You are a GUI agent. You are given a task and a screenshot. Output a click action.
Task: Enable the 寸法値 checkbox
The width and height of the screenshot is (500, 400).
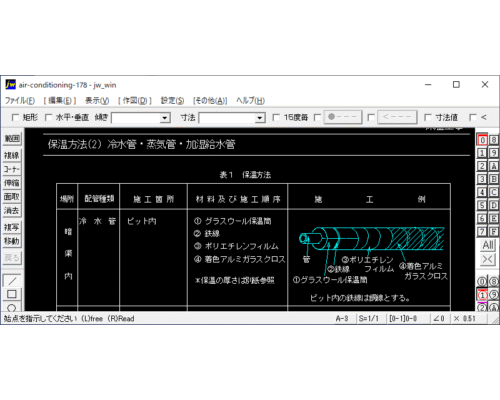coord(428,118)
